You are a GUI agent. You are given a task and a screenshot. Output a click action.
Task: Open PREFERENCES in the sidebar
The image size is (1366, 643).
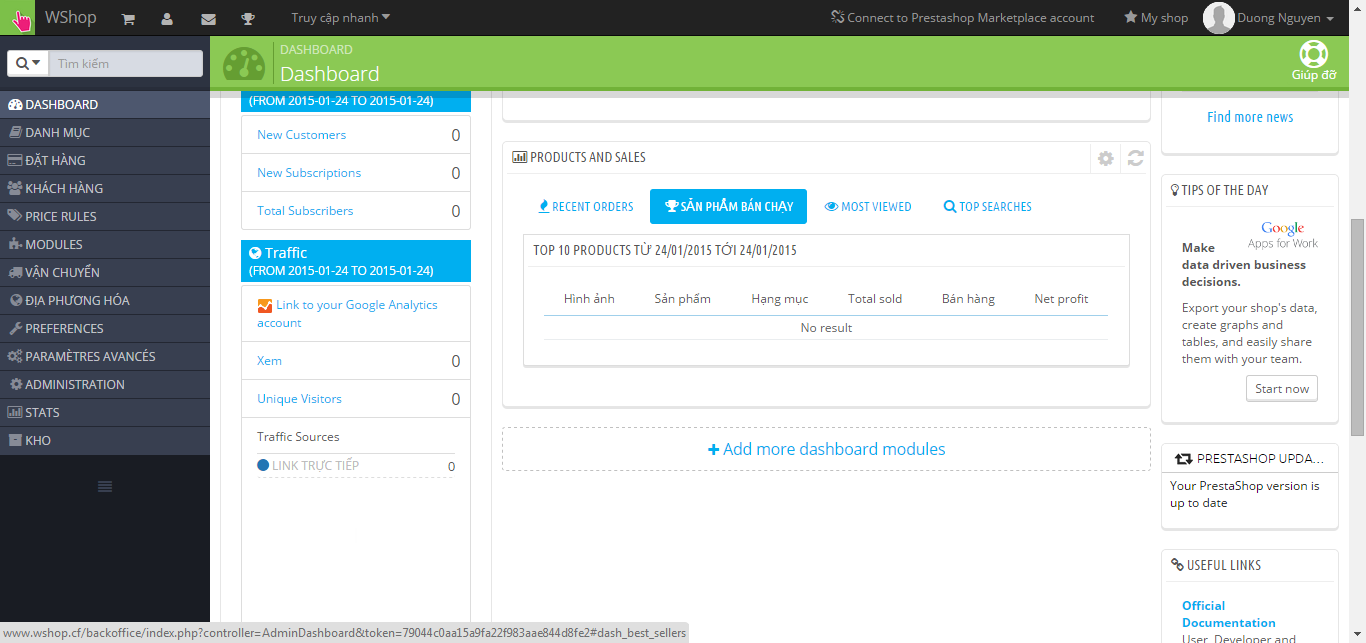(x=105, y=328)
